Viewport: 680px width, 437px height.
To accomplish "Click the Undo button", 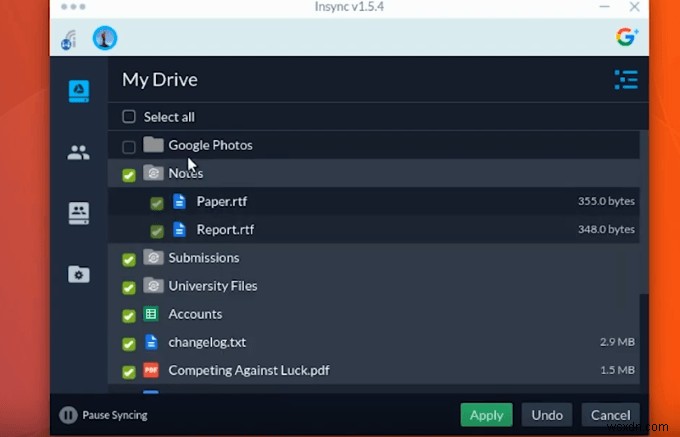I will (x=547, y=415).
